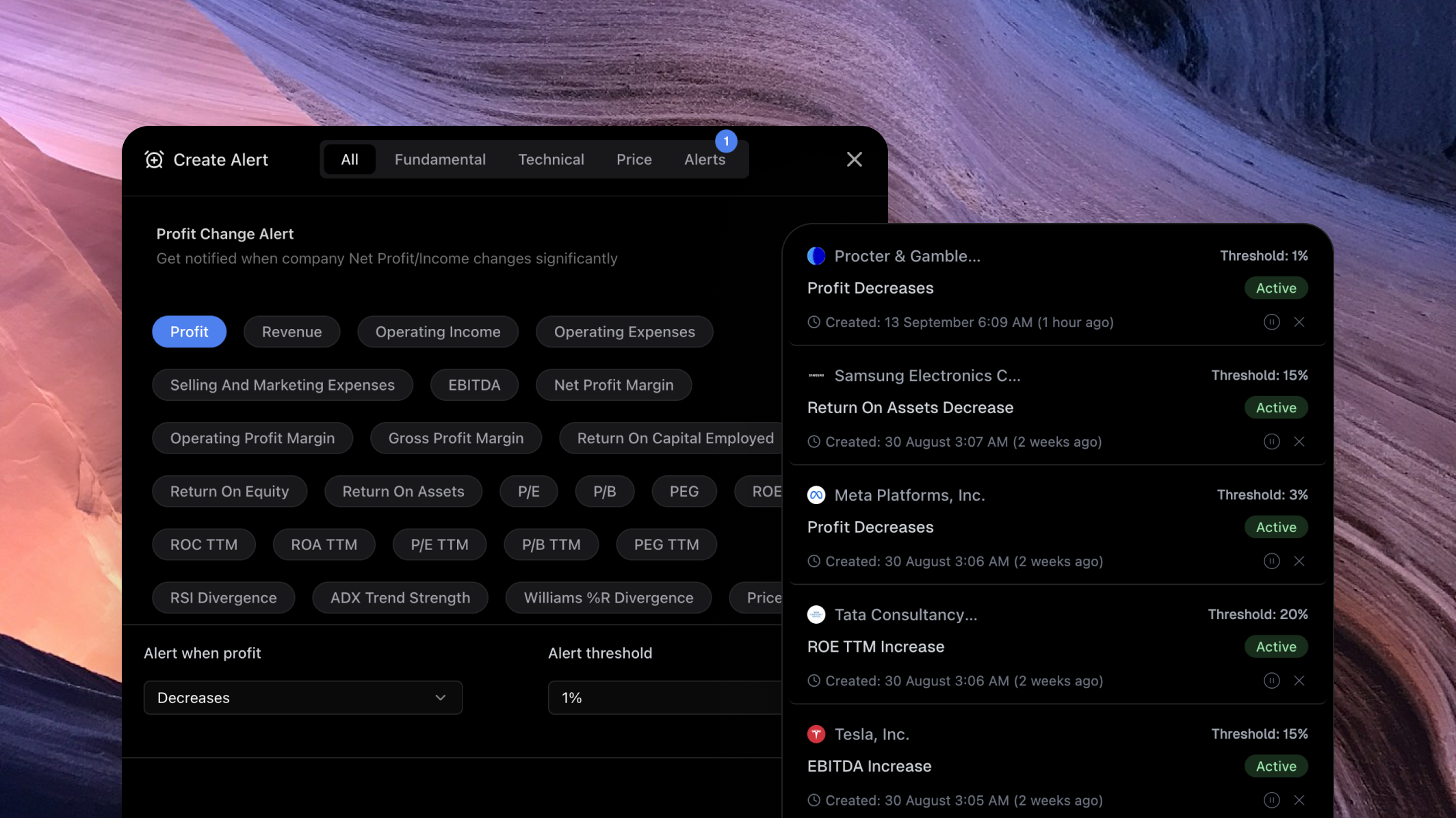The width and height of the screenshot is (1456, 818).
Task: Open the Decreases direction dropdown
Action: coord(303,698)
